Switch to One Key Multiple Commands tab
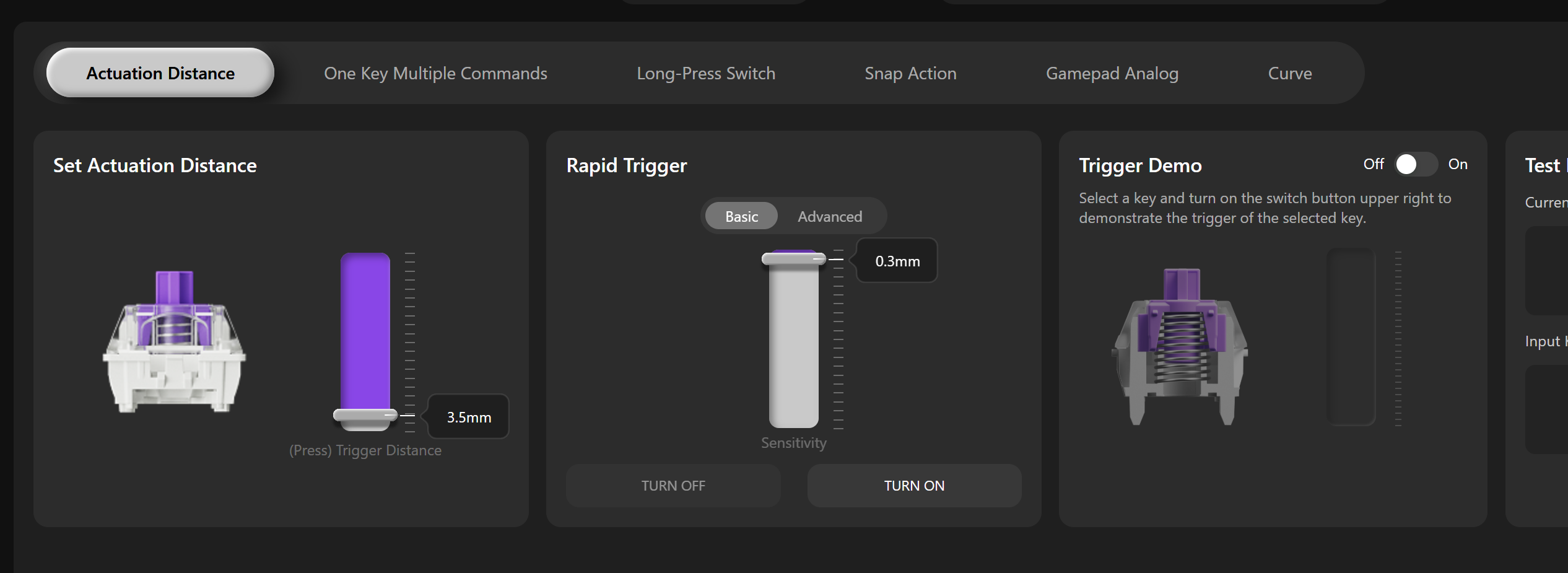The height and width of the screenshot is (573, 1568). point(435,73)
